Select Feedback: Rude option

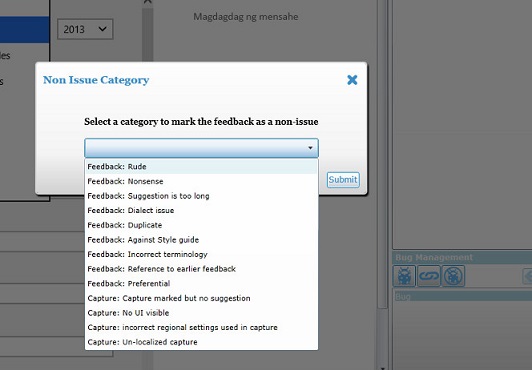[x=202, y=167]
